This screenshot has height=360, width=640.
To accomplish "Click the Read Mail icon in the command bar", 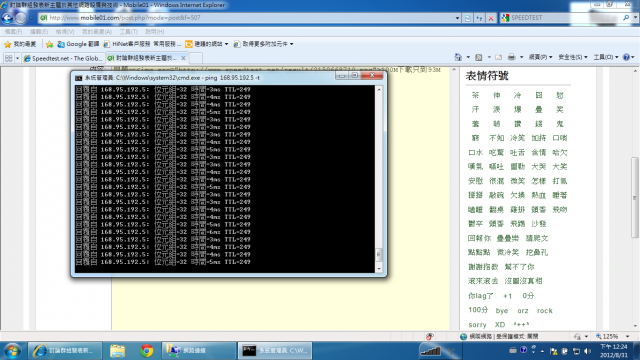I will [498, 57].
